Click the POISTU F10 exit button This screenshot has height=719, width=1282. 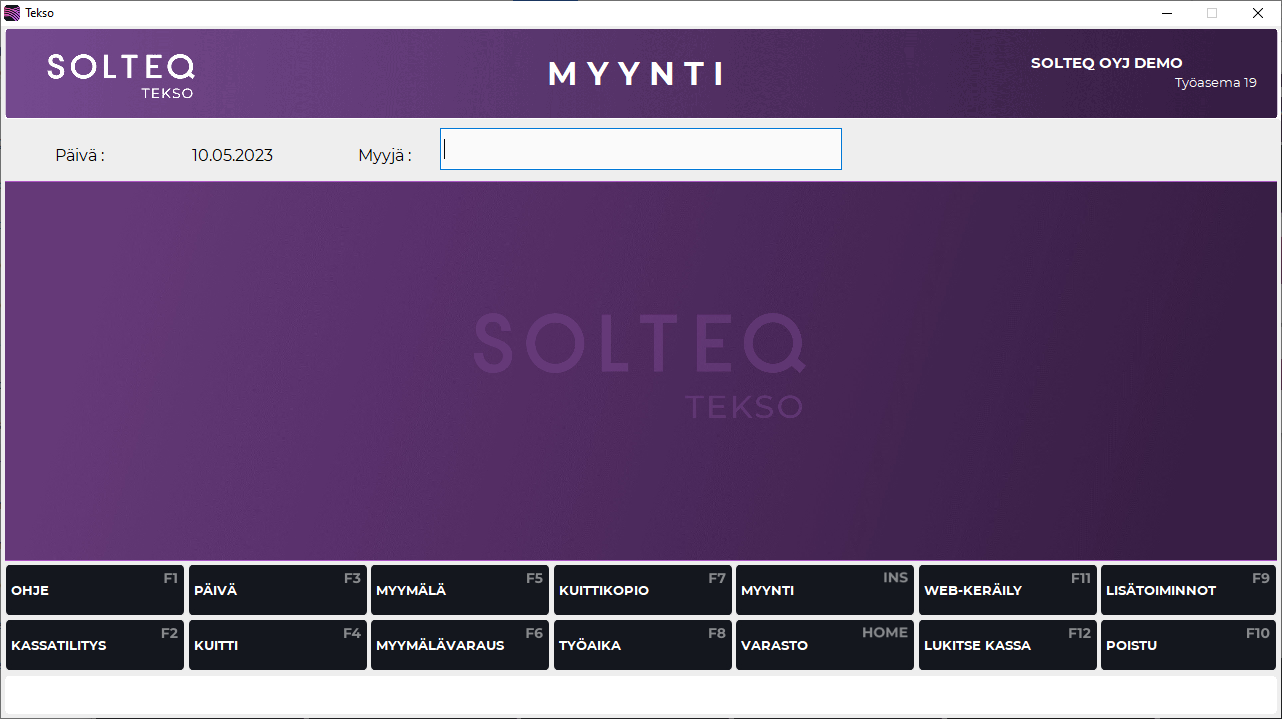1189,645
